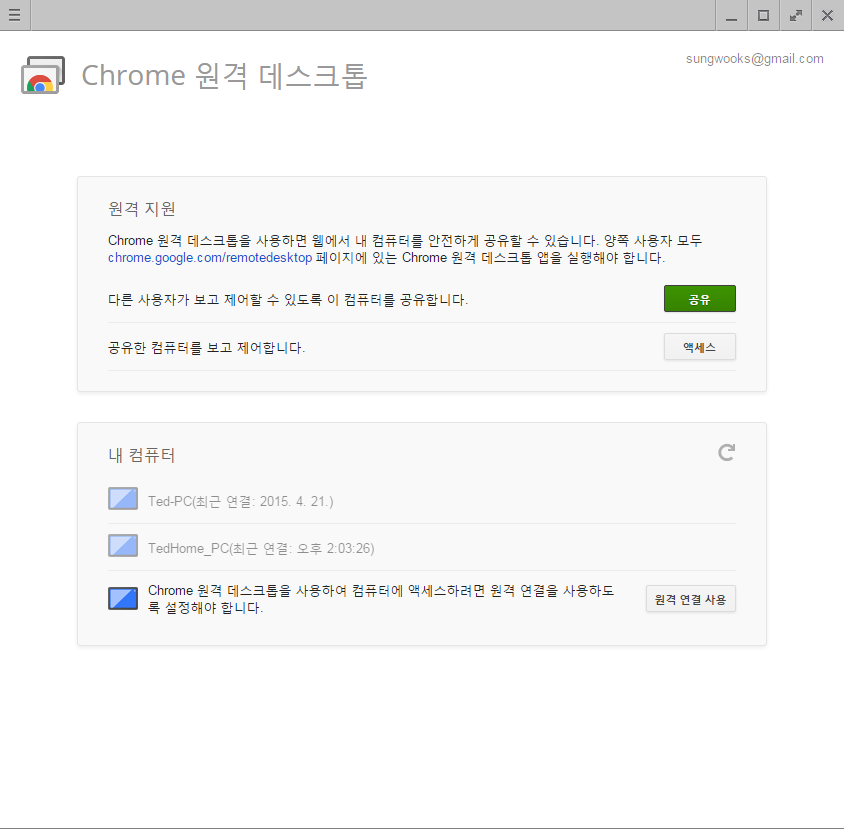Select Ted-PC(최근 연결: 2015. 4. 21.) entry
The height and width of the screenshot is (829, 844).
point(241,502)
